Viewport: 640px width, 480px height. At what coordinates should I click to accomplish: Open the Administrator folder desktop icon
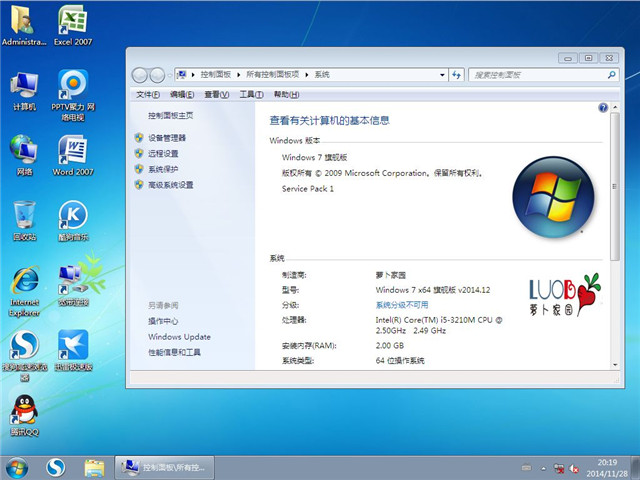tap(24, 25)
